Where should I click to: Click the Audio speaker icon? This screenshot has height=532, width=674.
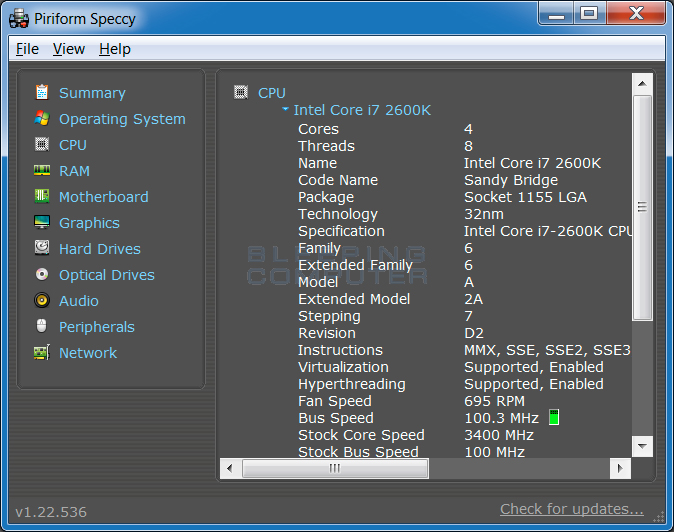(42, 300)
